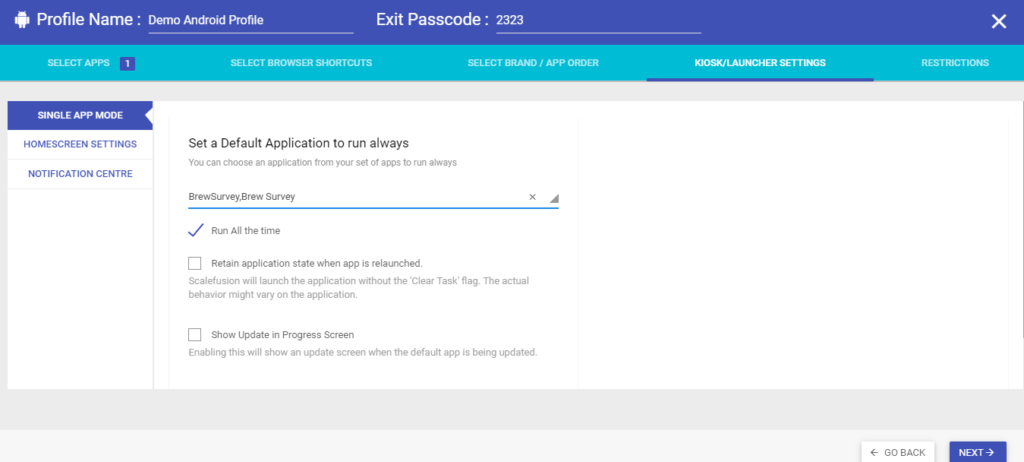Click the selected apps count badge showing 1
1024x462 pixels.
127,63
